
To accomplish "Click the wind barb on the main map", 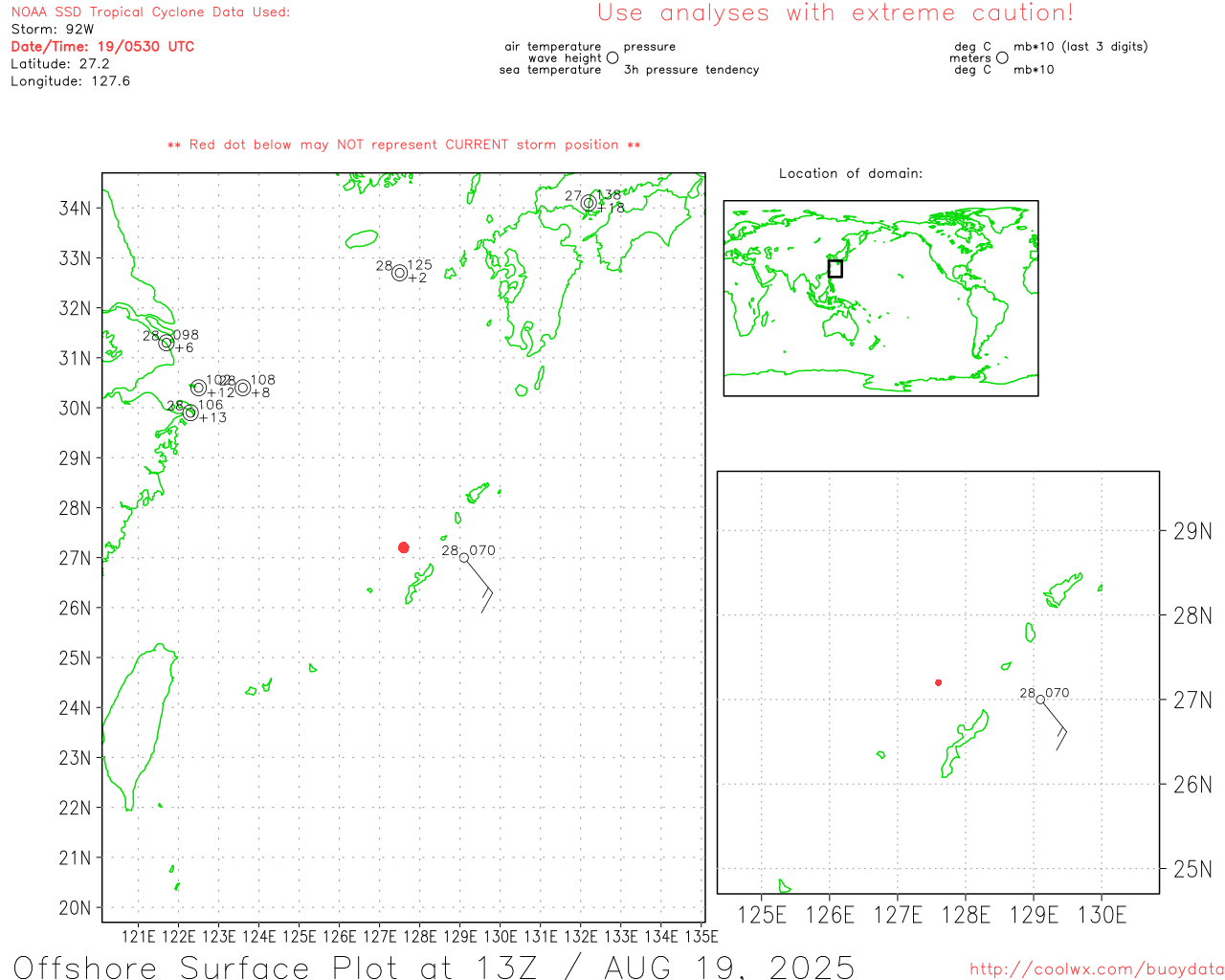I will tap(479, 585).
